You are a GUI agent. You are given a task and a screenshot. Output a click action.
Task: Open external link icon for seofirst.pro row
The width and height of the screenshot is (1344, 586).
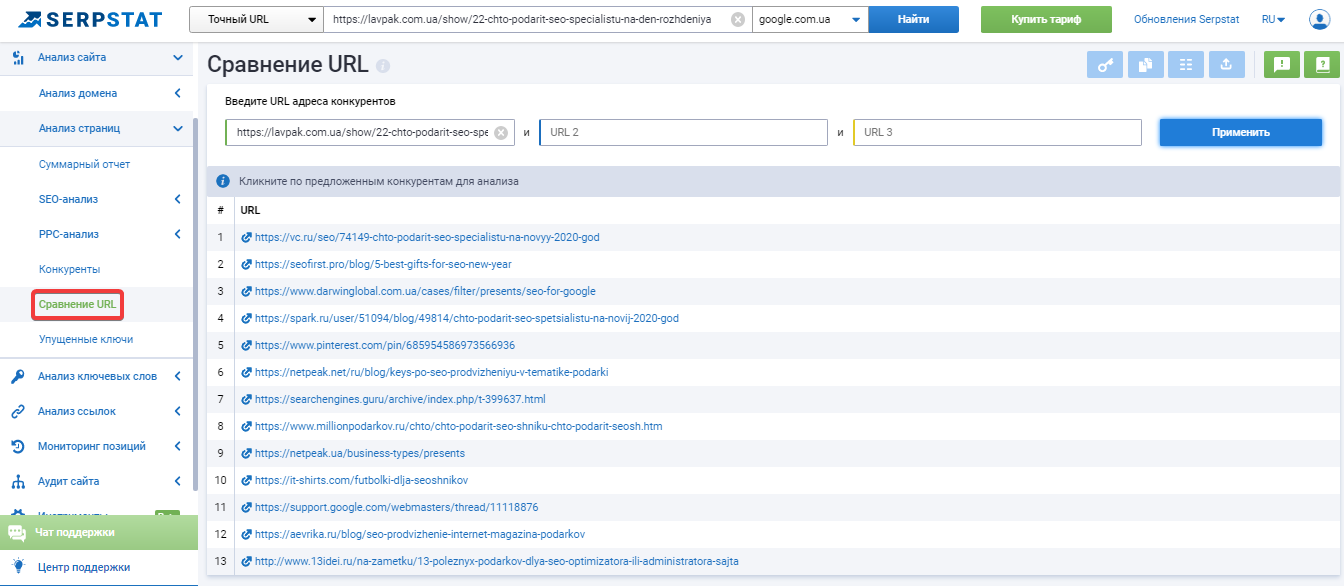coord(247,264)
